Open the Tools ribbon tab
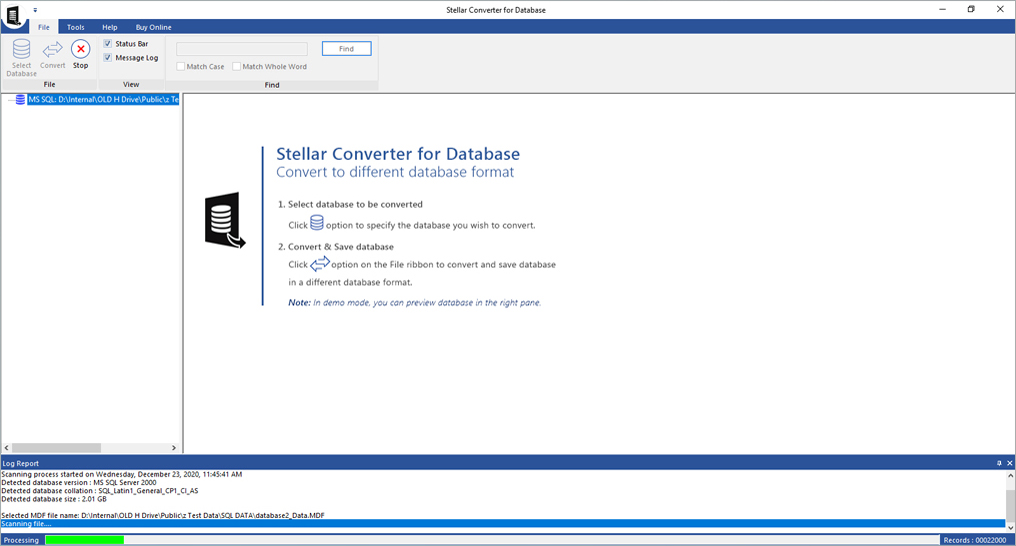The width and height of the screenshot is (1016, 546). click(x=76, y=27)
